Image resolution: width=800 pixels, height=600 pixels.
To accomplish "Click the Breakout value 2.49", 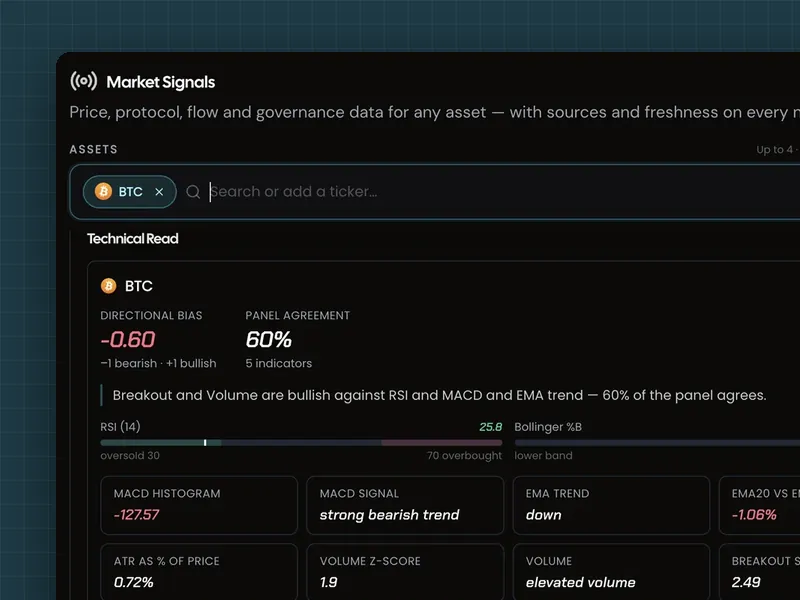I will [746, 582].
